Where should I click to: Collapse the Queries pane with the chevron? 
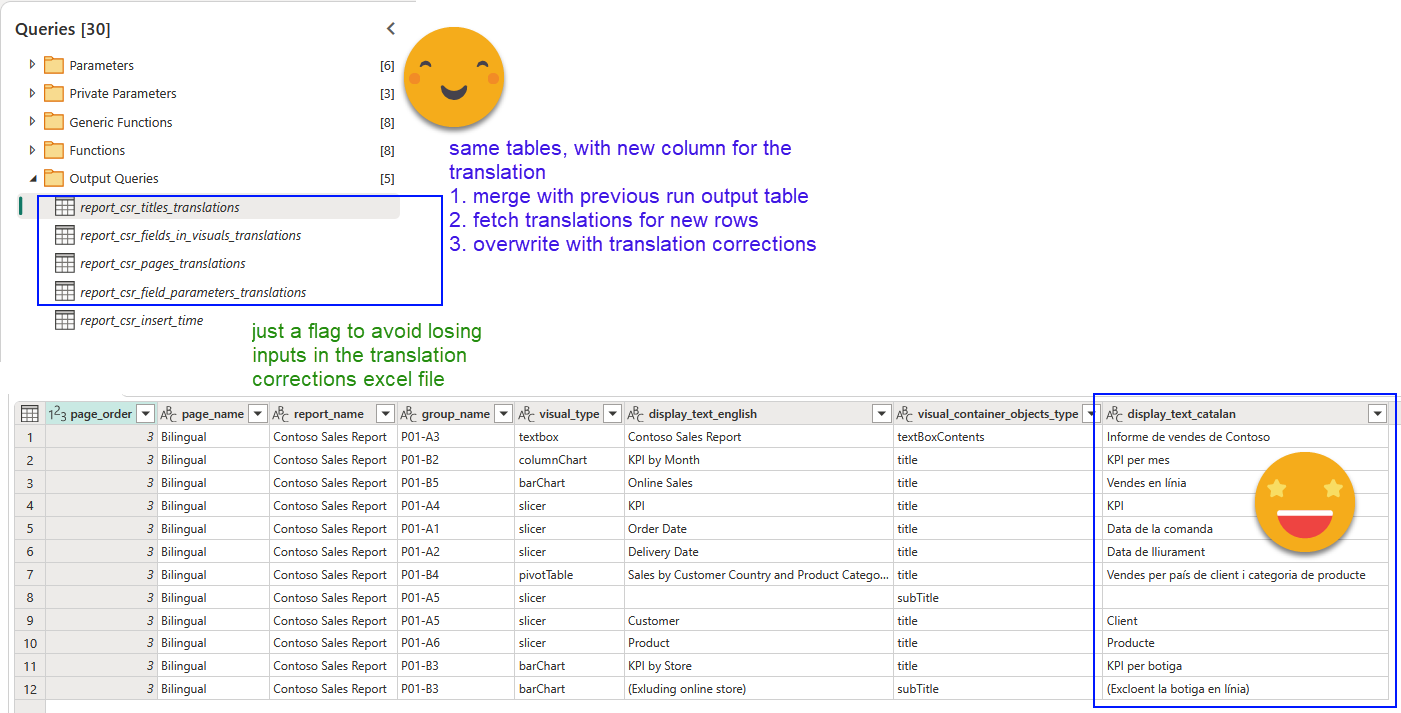click(x=391, y=29)
